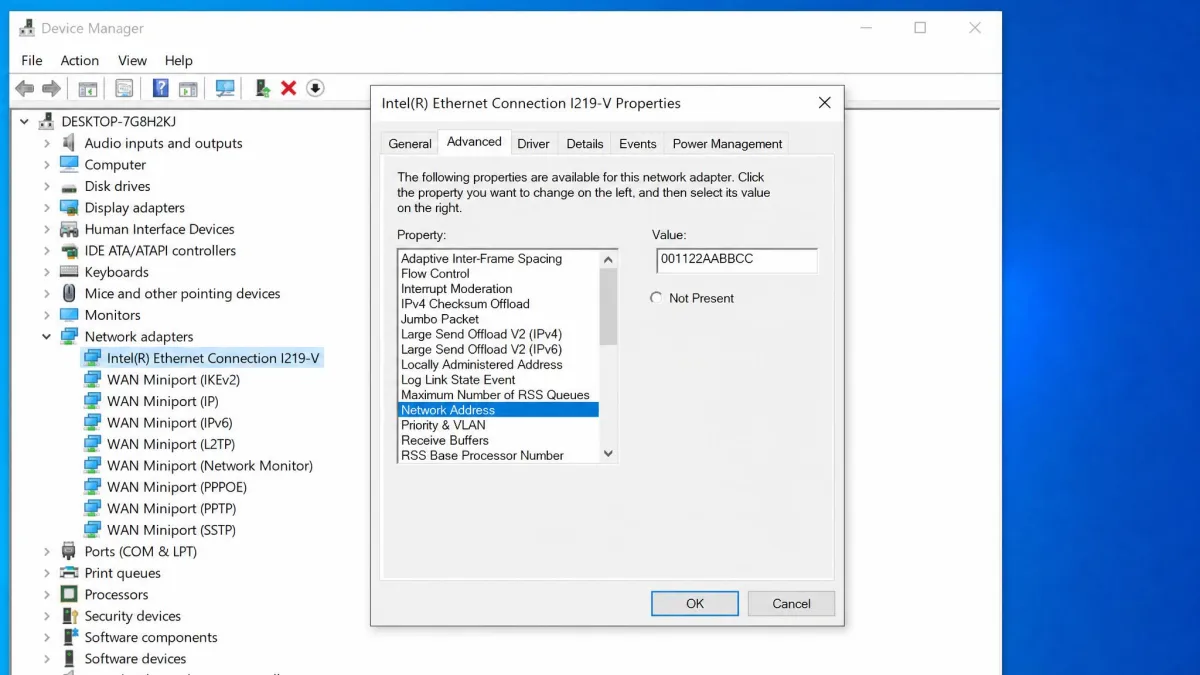
Task: Select Intel(R) Ethernet Connection I219-V in tree
Action: click(x=213, y=358)
